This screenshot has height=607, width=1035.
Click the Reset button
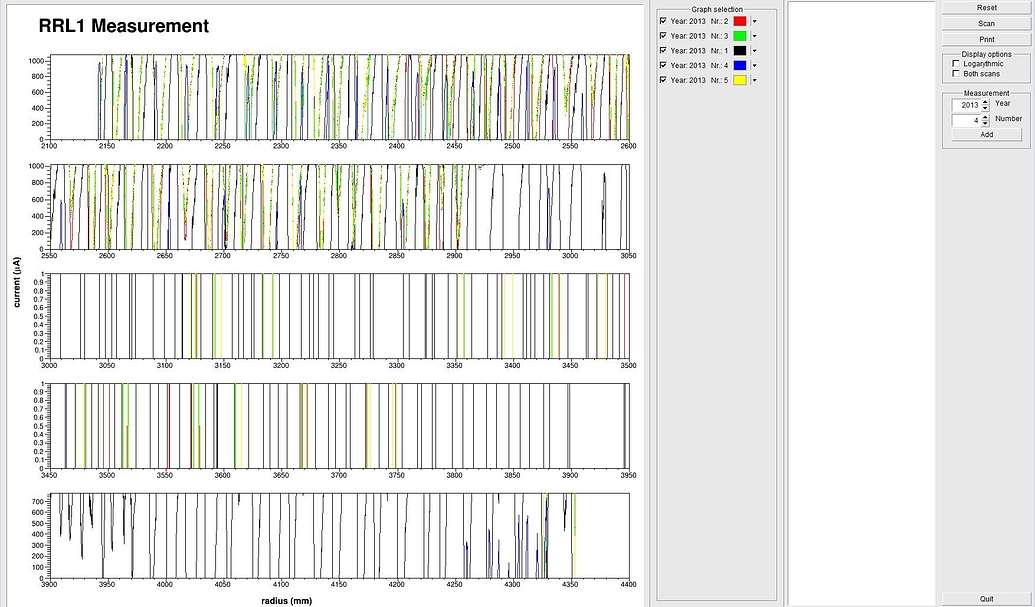(x=987, y=8)
